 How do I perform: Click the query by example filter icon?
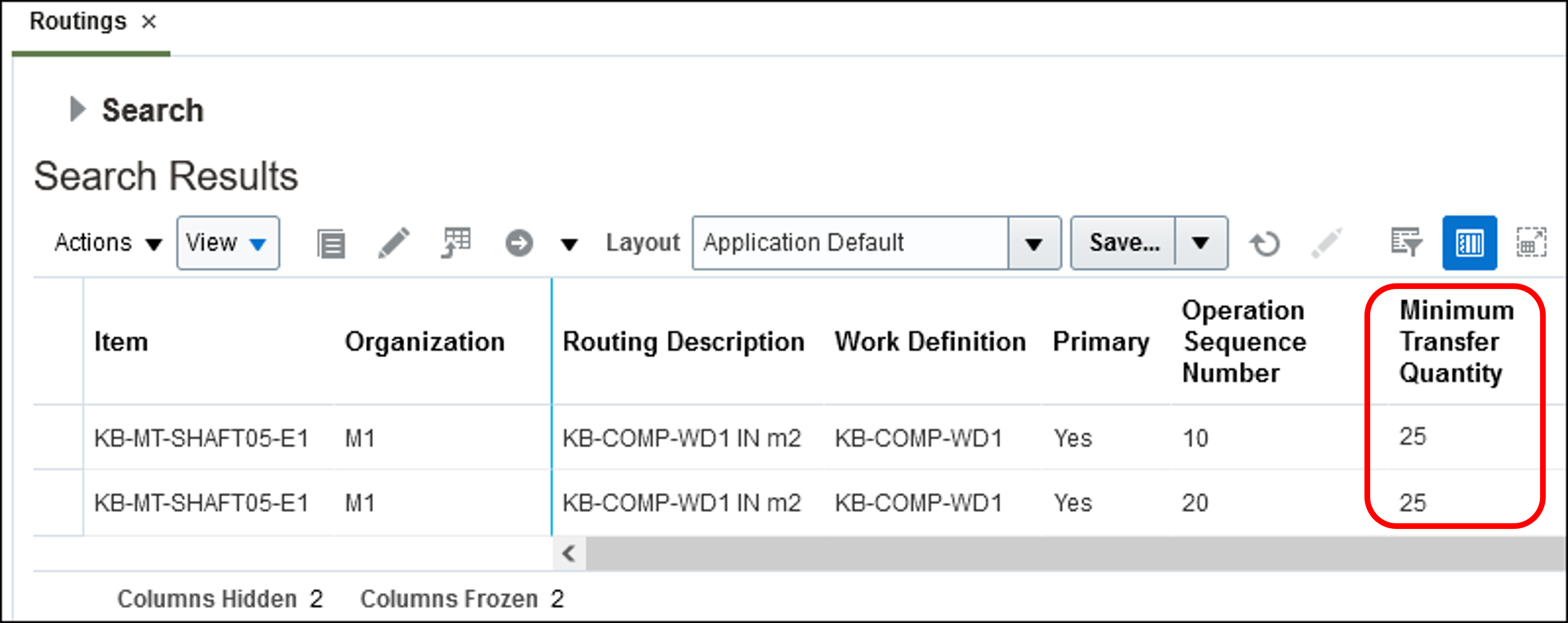click(x=1406, y=243)
